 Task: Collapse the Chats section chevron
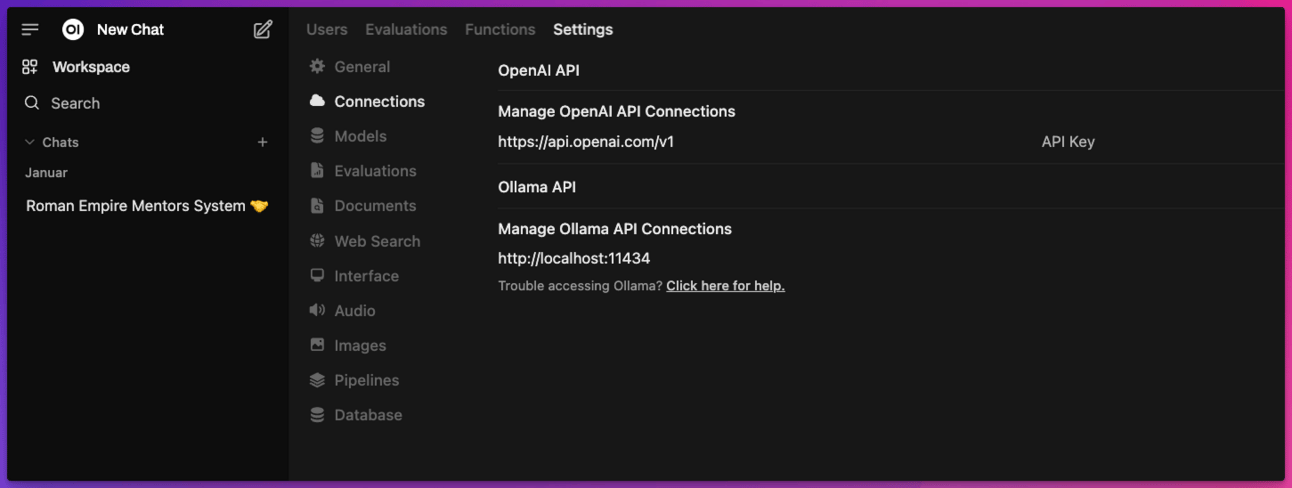pyautogui.click(x=30, y=142)
